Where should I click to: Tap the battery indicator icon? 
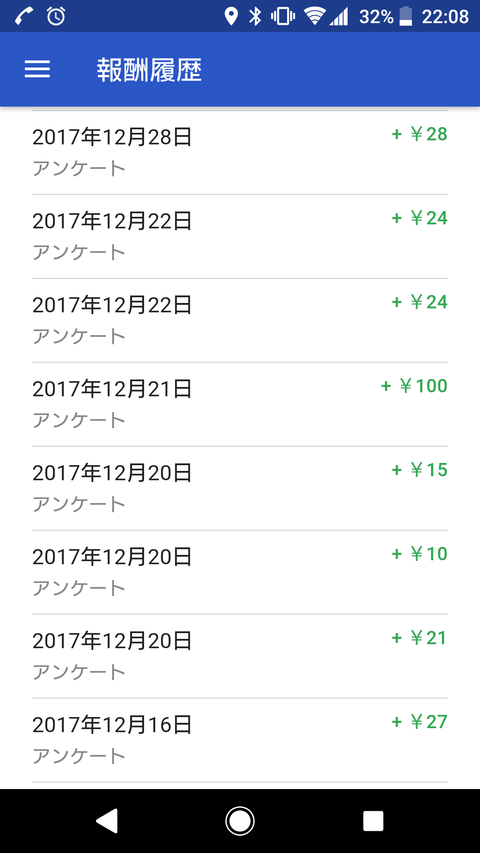coord(406,17)
